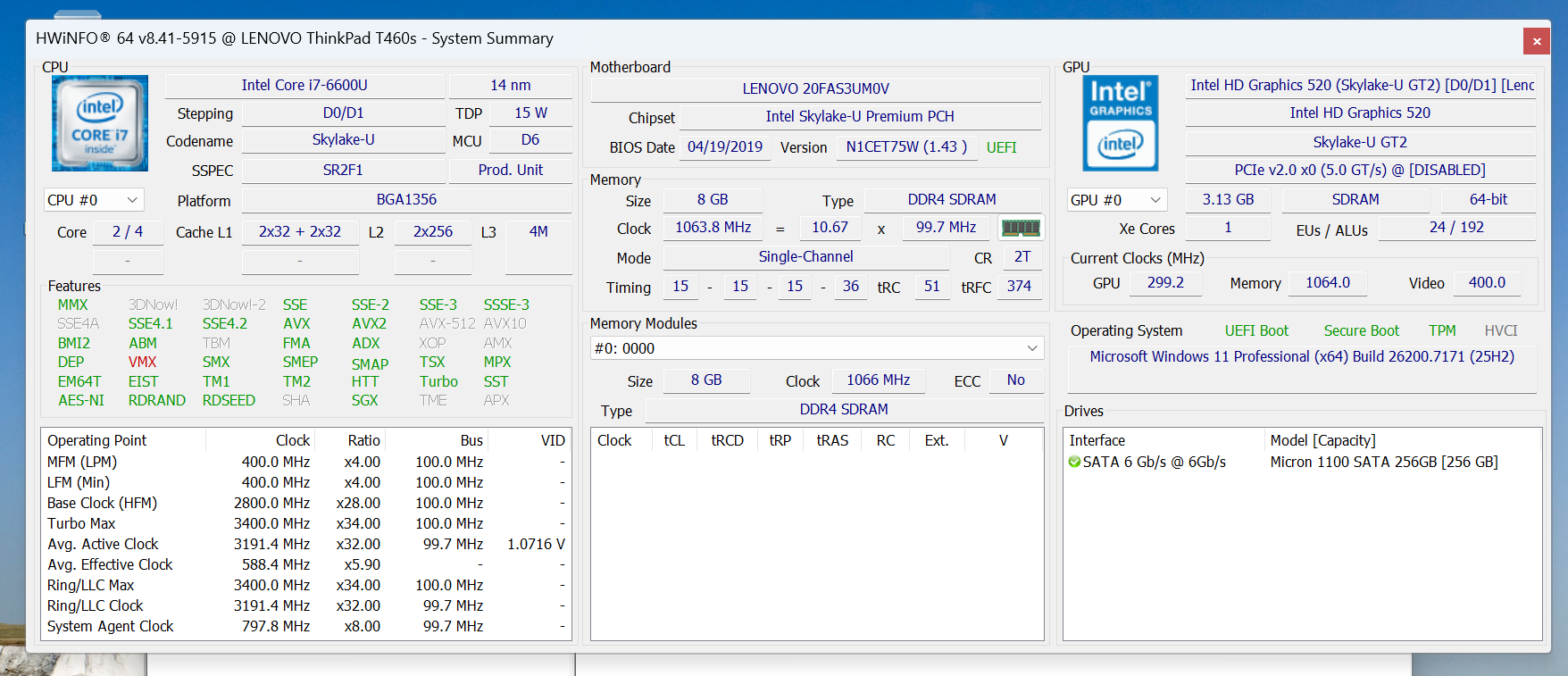
Task: Select the LENOVO 20FAS3UM0V motherboard field
Action: [816, 88]
